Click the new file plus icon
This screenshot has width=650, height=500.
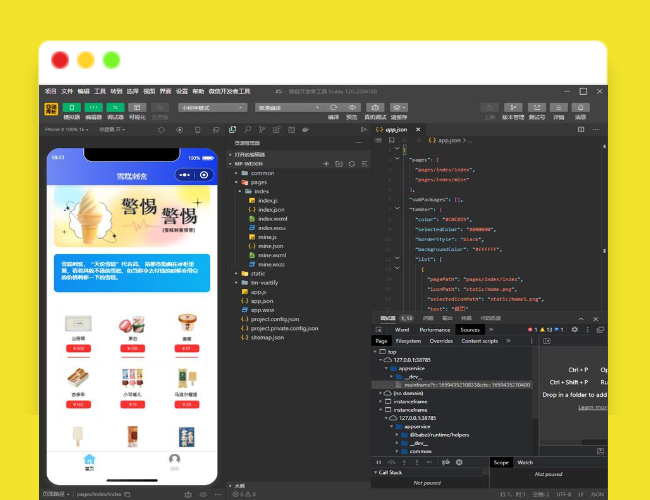326,163
